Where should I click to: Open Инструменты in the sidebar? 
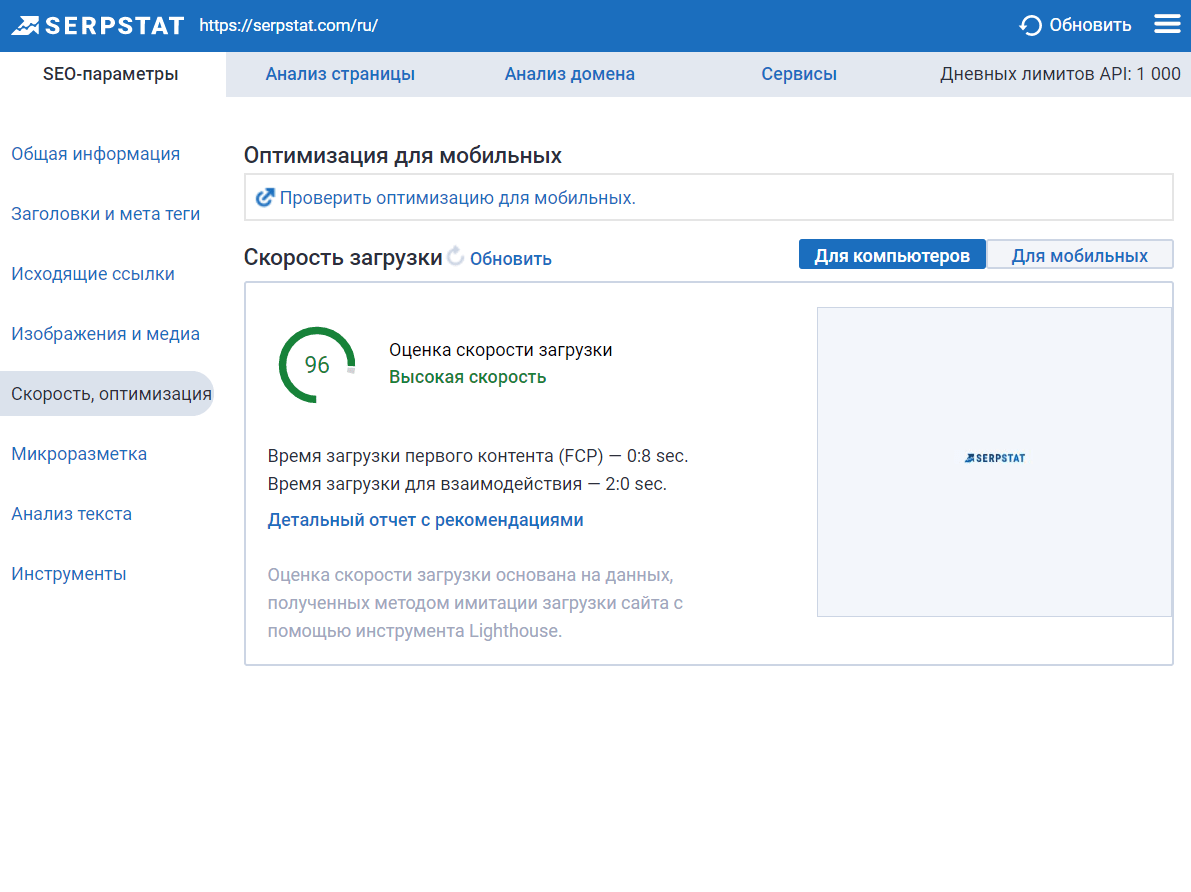[68, 574]
